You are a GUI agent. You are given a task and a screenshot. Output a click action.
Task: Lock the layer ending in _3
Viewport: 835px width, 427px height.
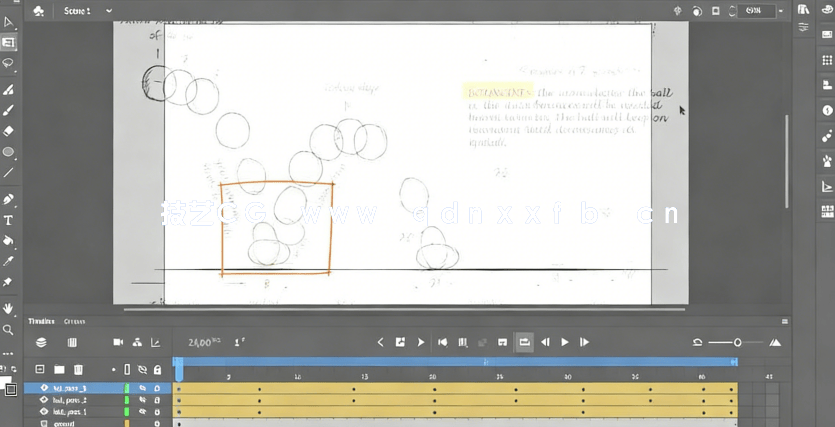157,388
